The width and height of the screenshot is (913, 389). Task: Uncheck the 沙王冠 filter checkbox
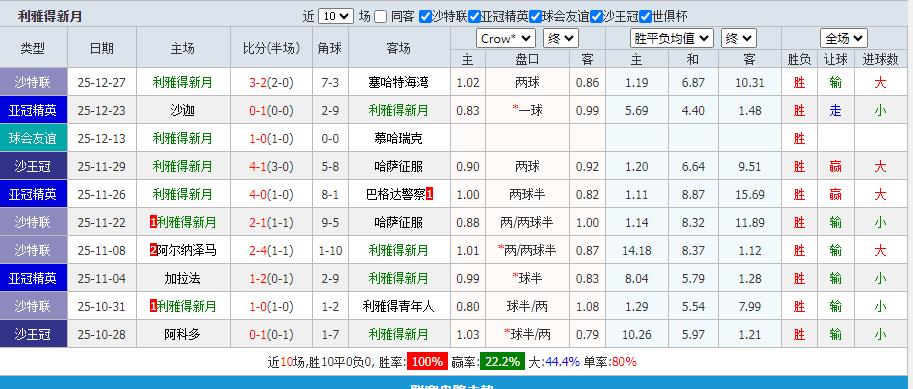tap(596, 16)
